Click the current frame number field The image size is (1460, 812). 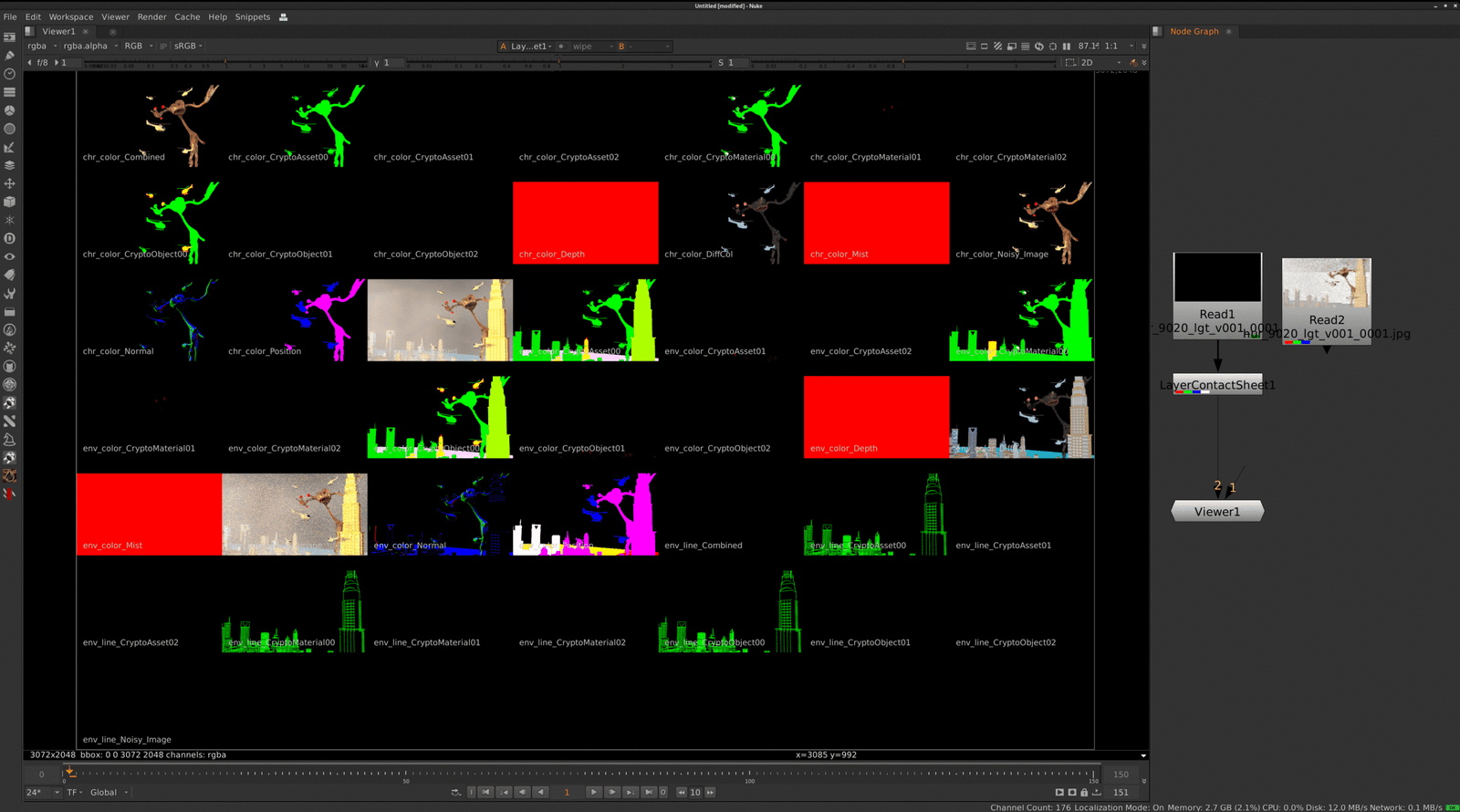567,792
